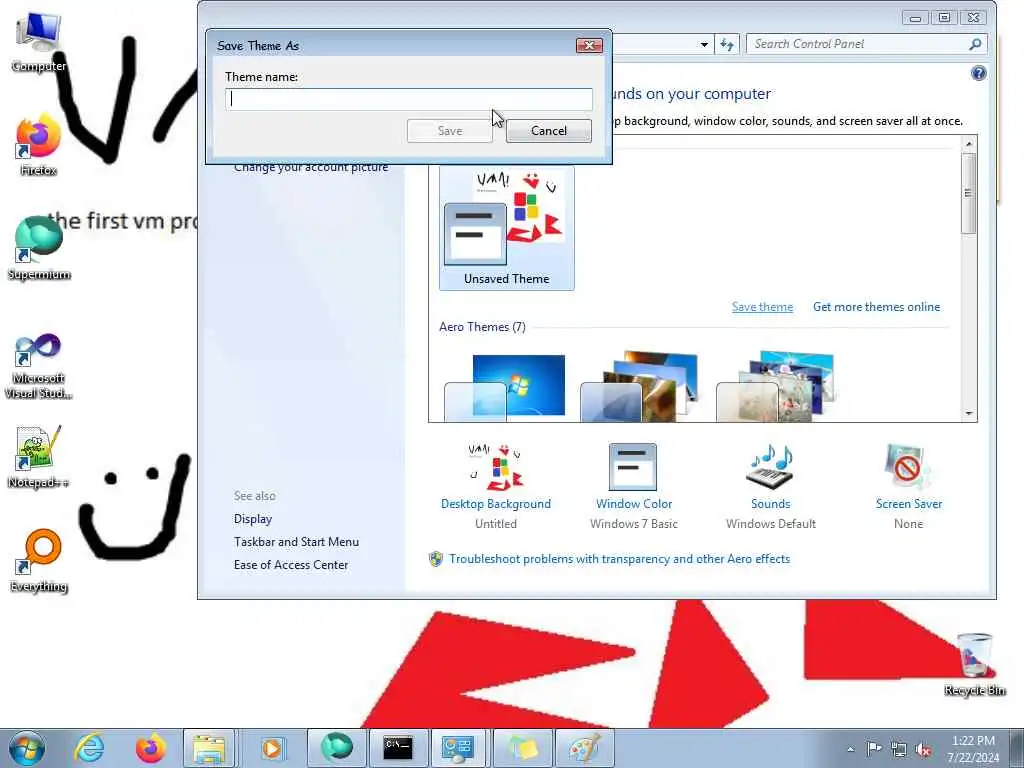Select the Supermium desktop shortcut

point(39,249)
